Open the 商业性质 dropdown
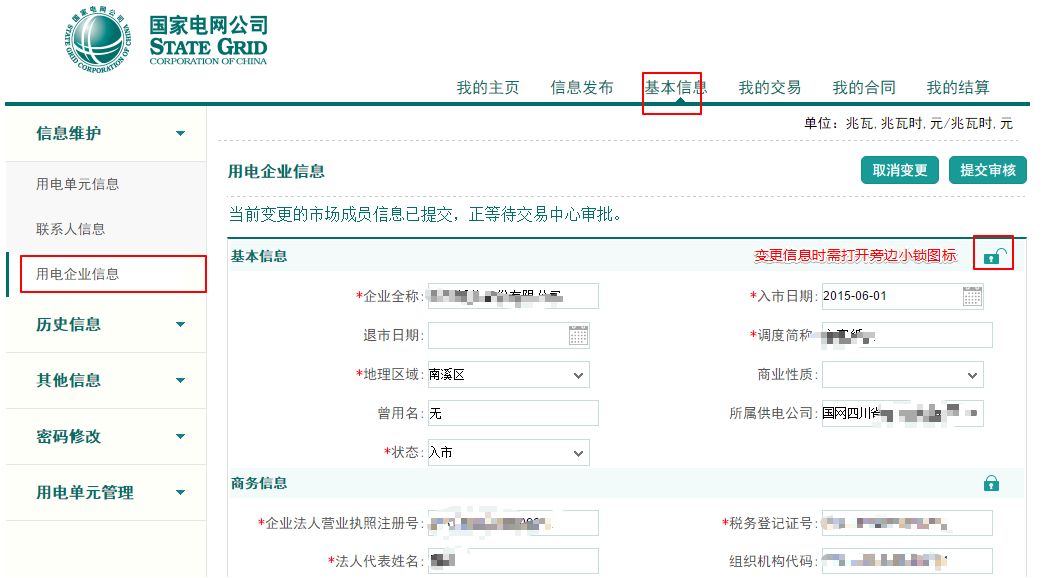This screenshot has height=578, width=1062. 902,375
